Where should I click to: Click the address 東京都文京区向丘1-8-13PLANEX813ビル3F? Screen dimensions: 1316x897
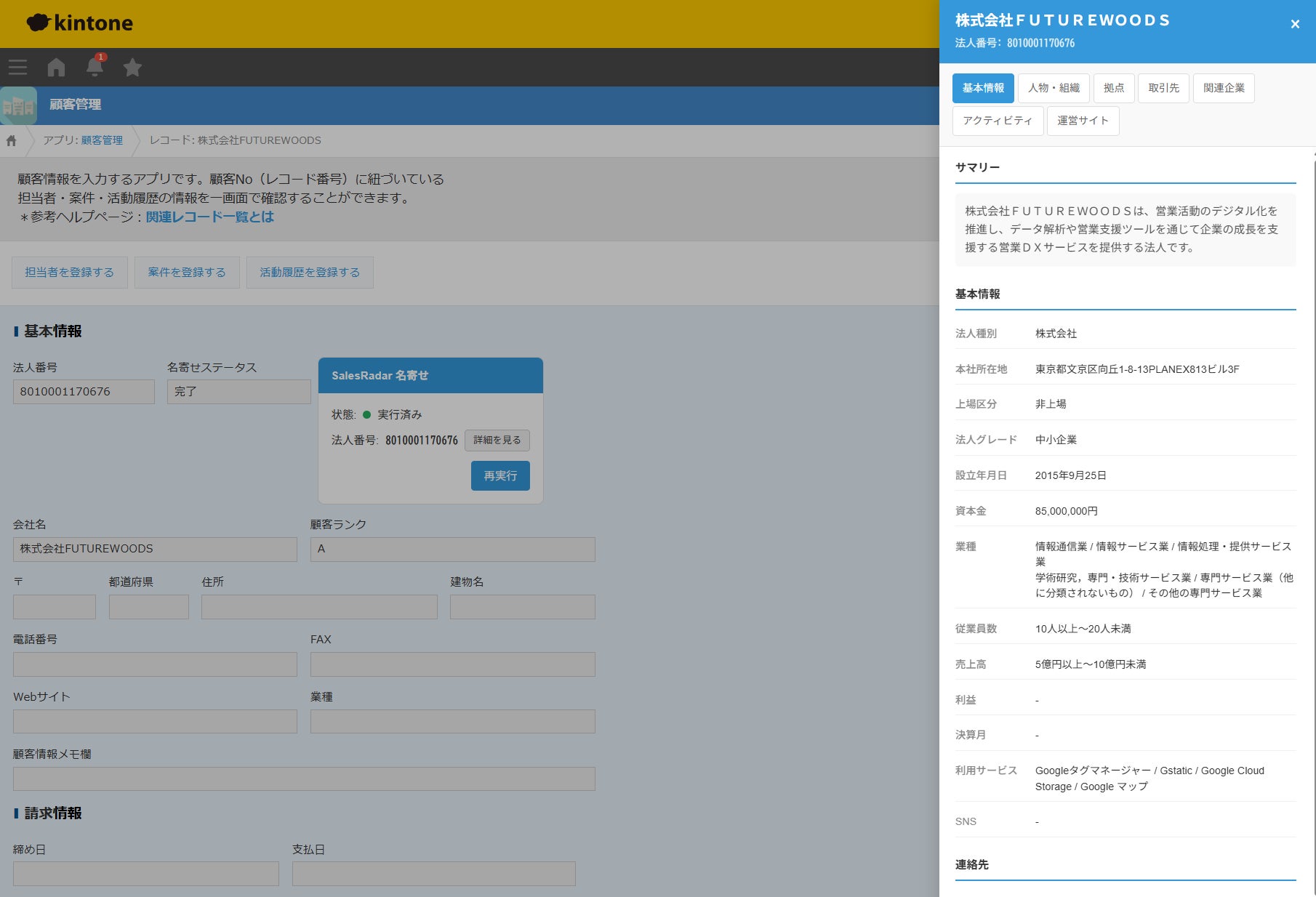click(x=1137, y=369)
